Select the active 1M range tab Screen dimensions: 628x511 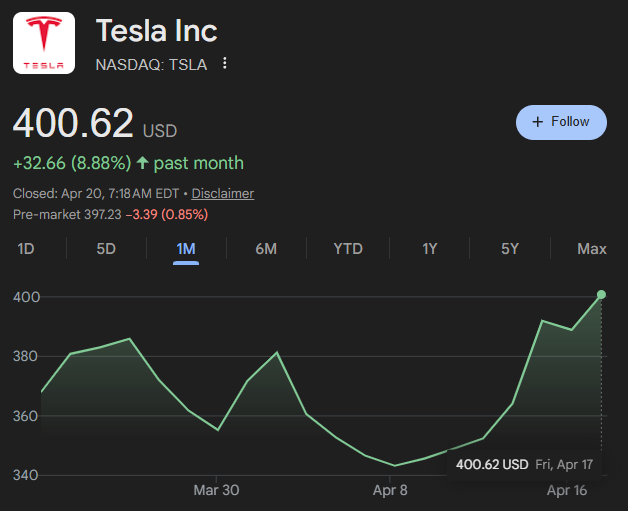tap(186, 249)
